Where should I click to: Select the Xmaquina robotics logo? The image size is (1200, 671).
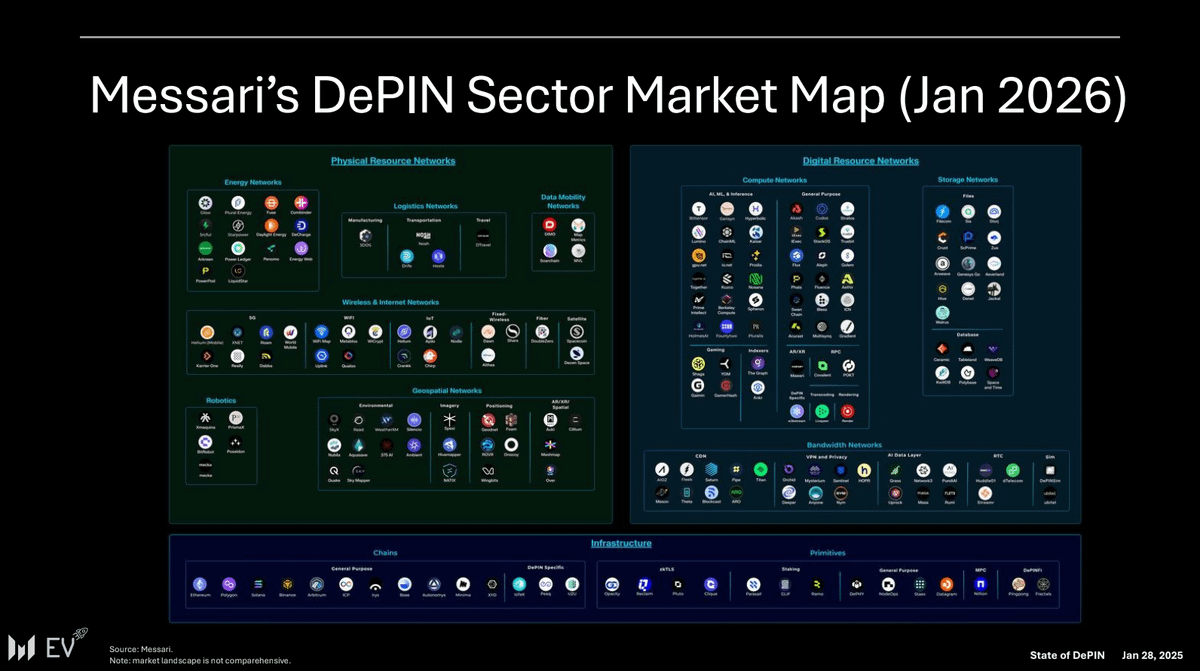[205, 418]
